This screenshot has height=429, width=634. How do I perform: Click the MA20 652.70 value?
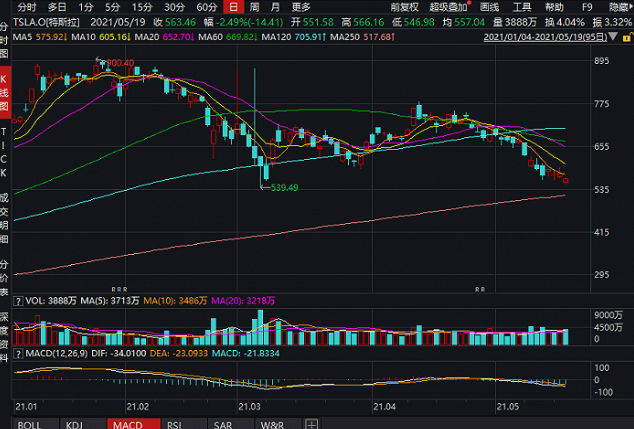(164, 37)
